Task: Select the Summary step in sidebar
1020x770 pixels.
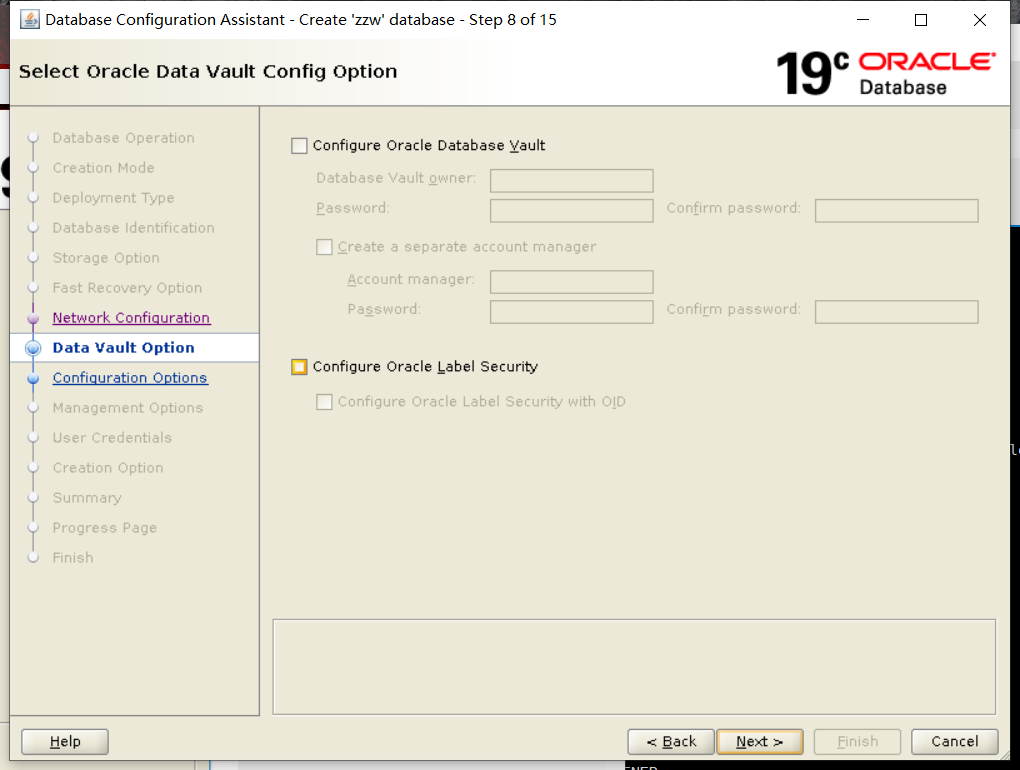Action: click(87, 497)
